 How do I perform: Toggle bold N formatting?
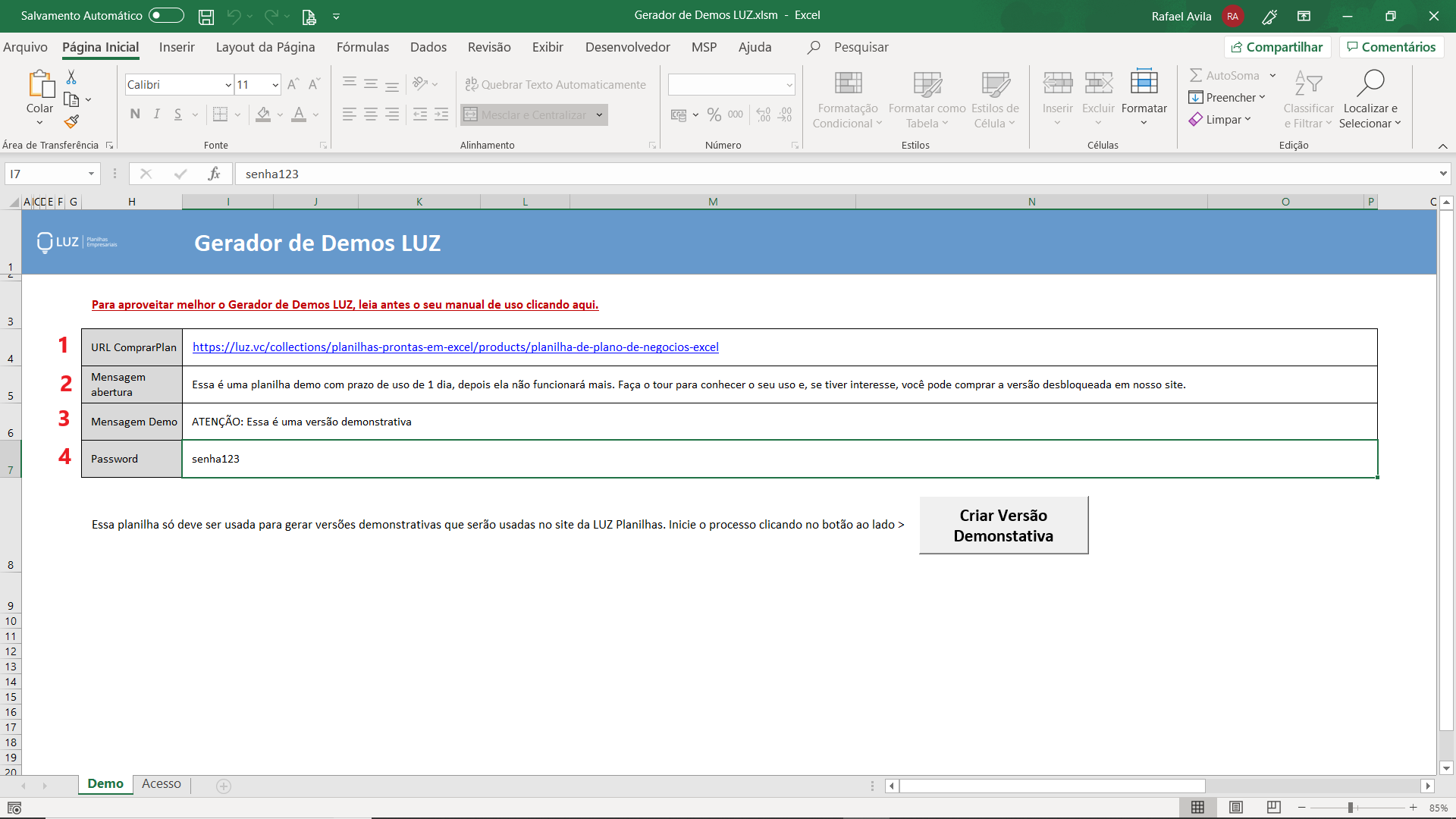click(135, 115)
